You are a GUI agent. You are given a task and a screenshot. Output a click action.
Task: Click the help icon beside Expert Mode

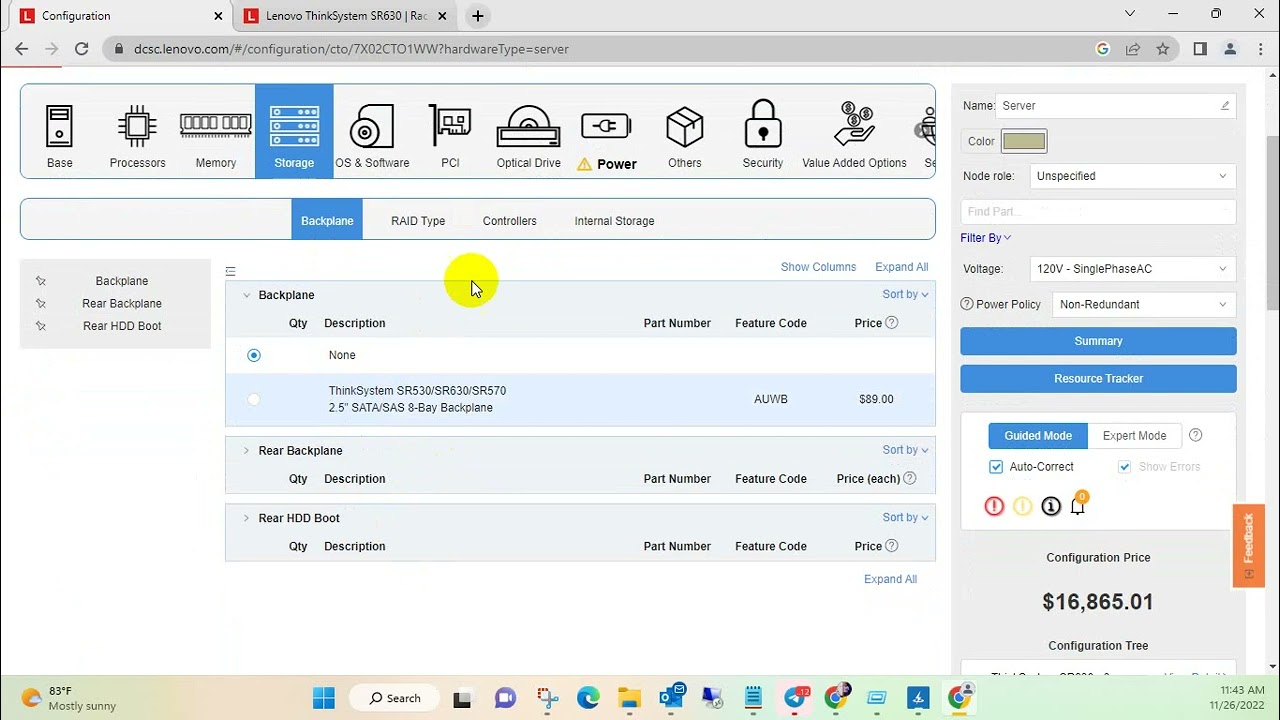point(1195,435)
